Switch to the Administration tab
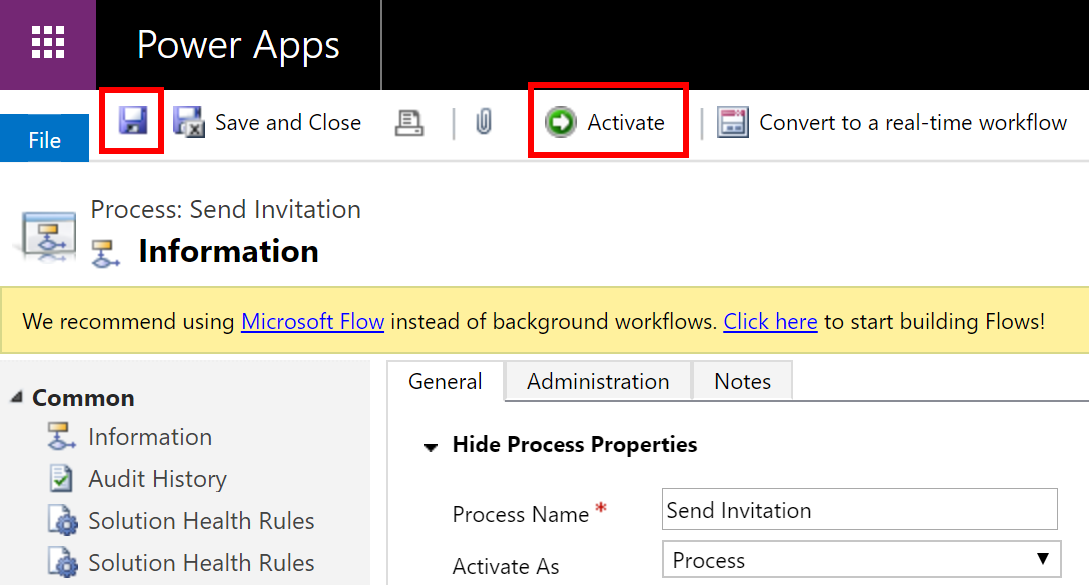This screenshot has height=585, width=1089. pyautogui.click(x=597, y=381)
